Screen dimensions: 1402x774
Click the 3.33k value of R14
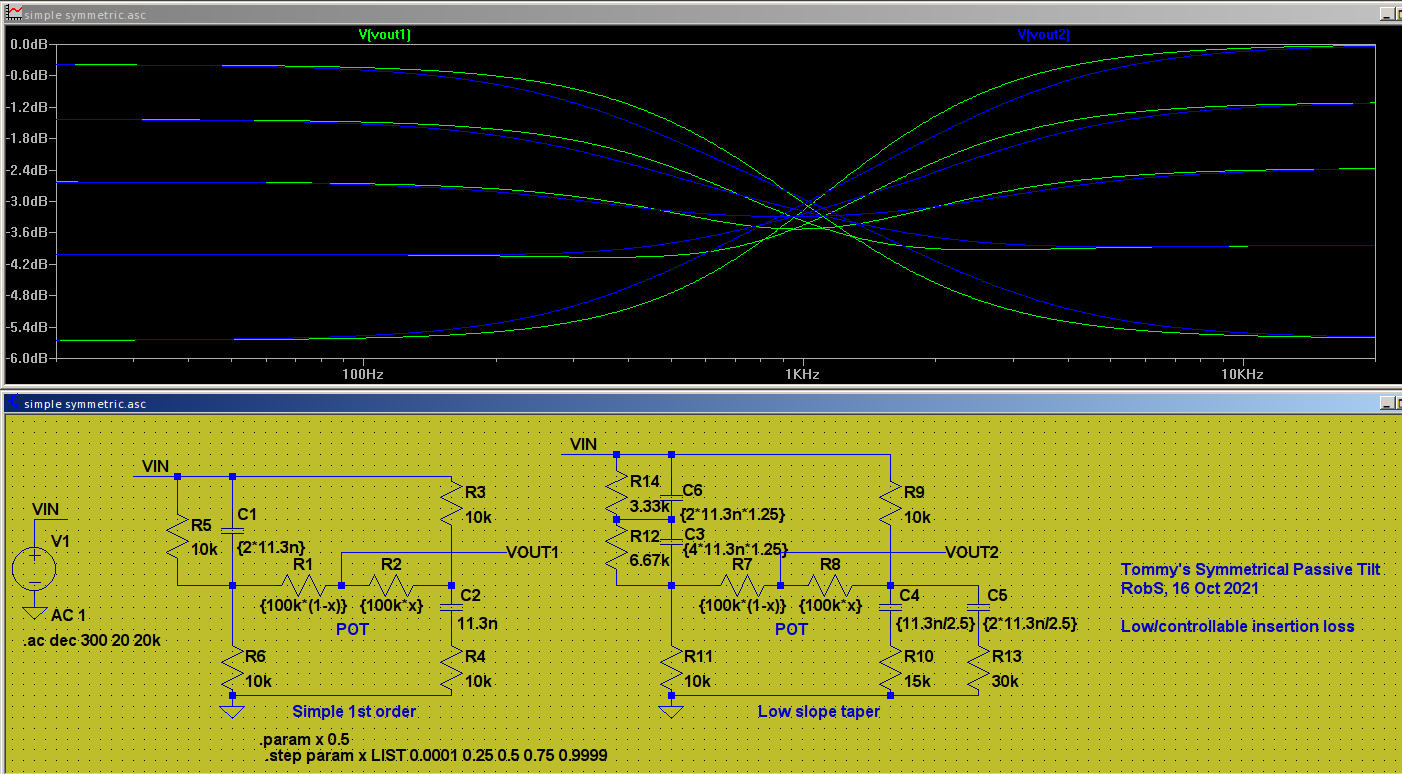pos(650,506)
